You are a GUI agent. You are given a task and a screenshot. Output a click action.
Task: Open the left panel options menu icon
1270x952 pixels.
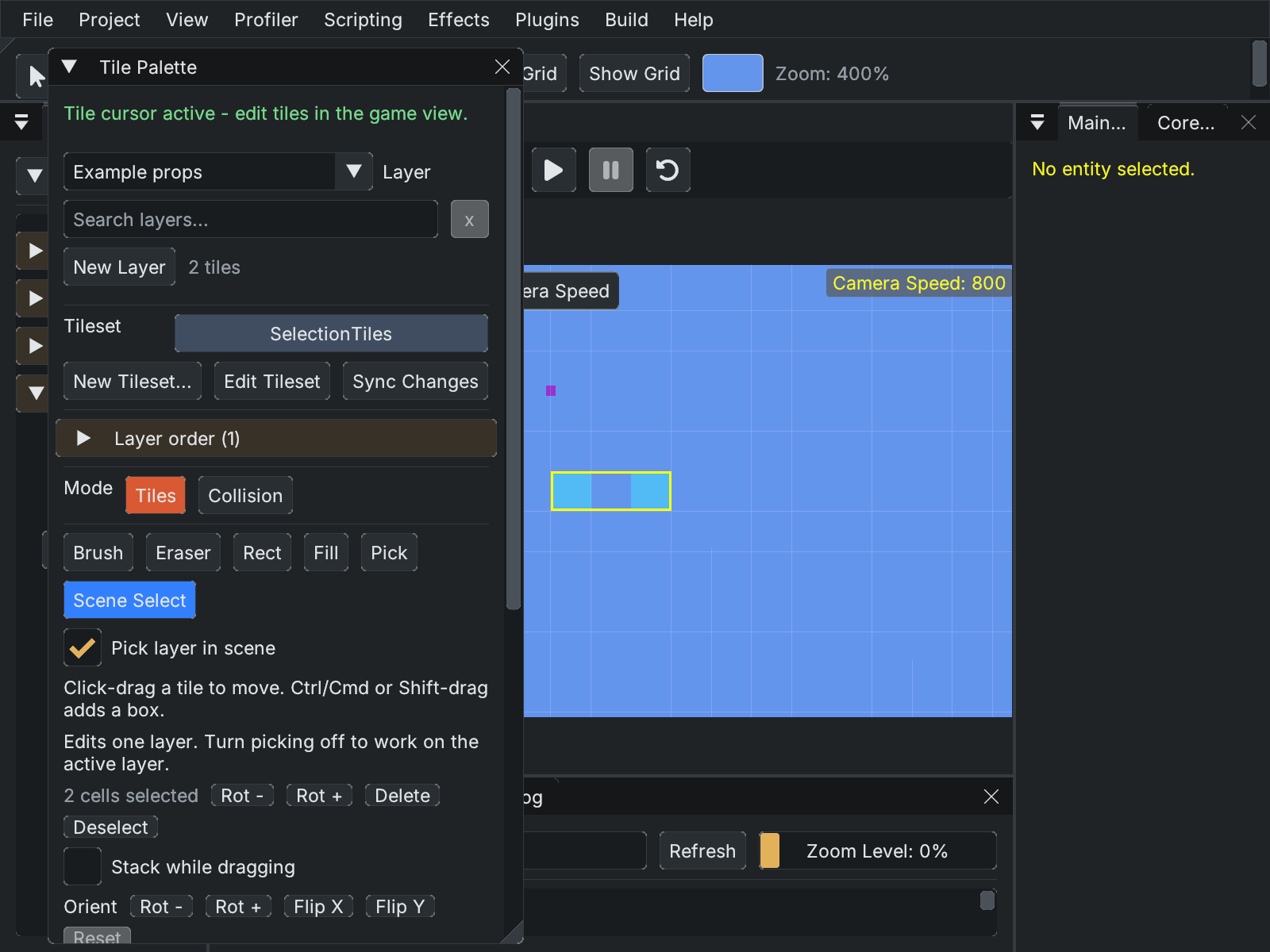[21, 122]
